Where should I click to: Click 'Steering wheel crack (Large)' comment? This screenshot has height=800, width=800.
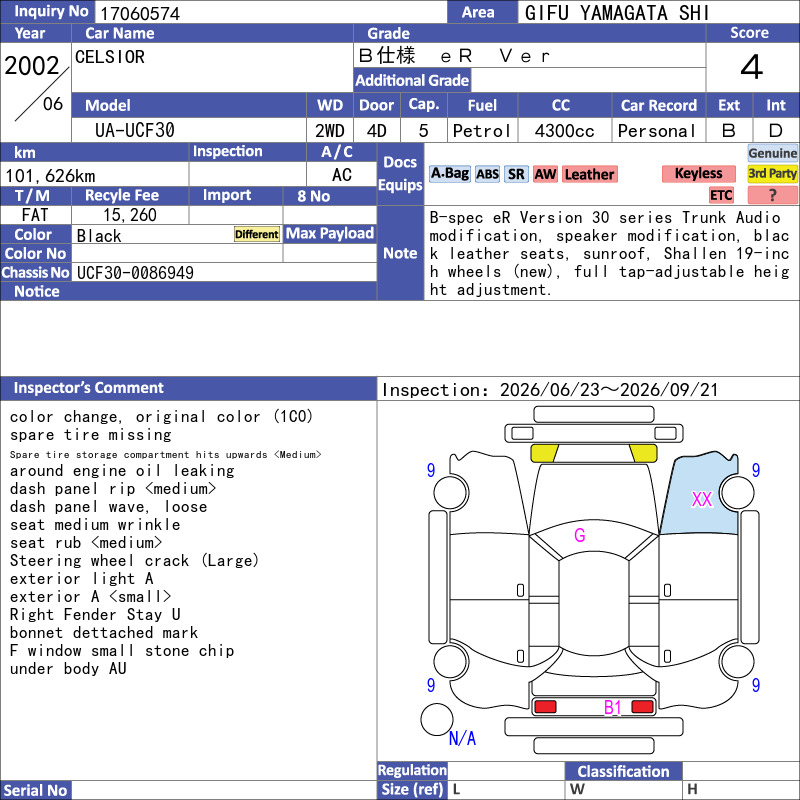click(135, 561)
